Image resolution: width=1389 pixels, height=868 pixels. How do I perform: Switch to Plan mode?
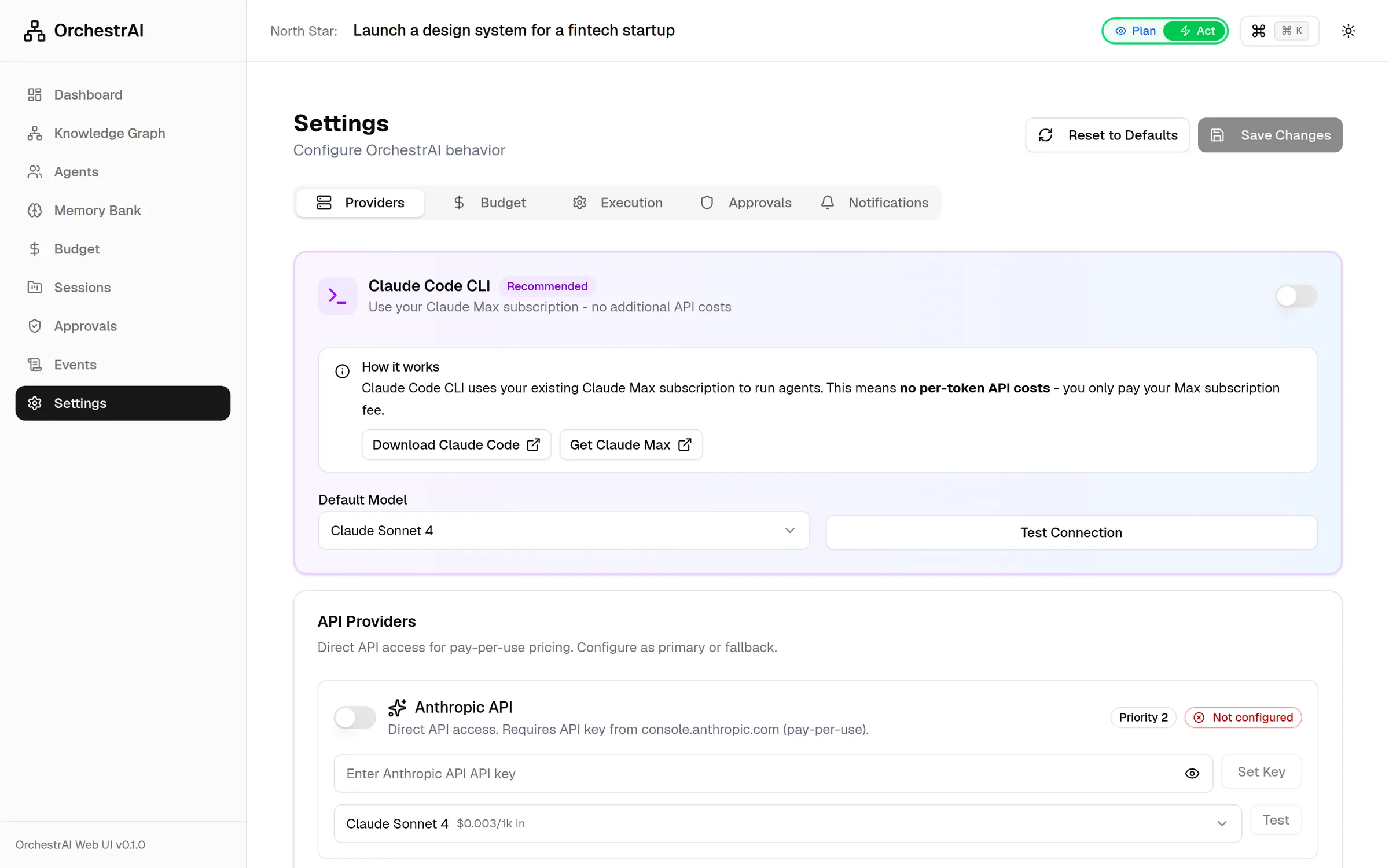(1136, 31)
